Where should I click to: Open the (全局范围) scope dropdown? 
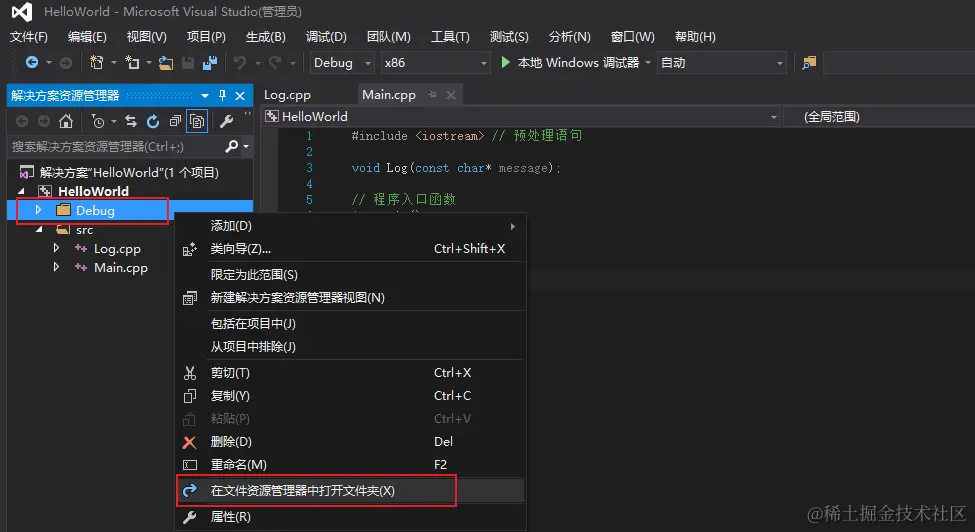click(x=879, y=117)
